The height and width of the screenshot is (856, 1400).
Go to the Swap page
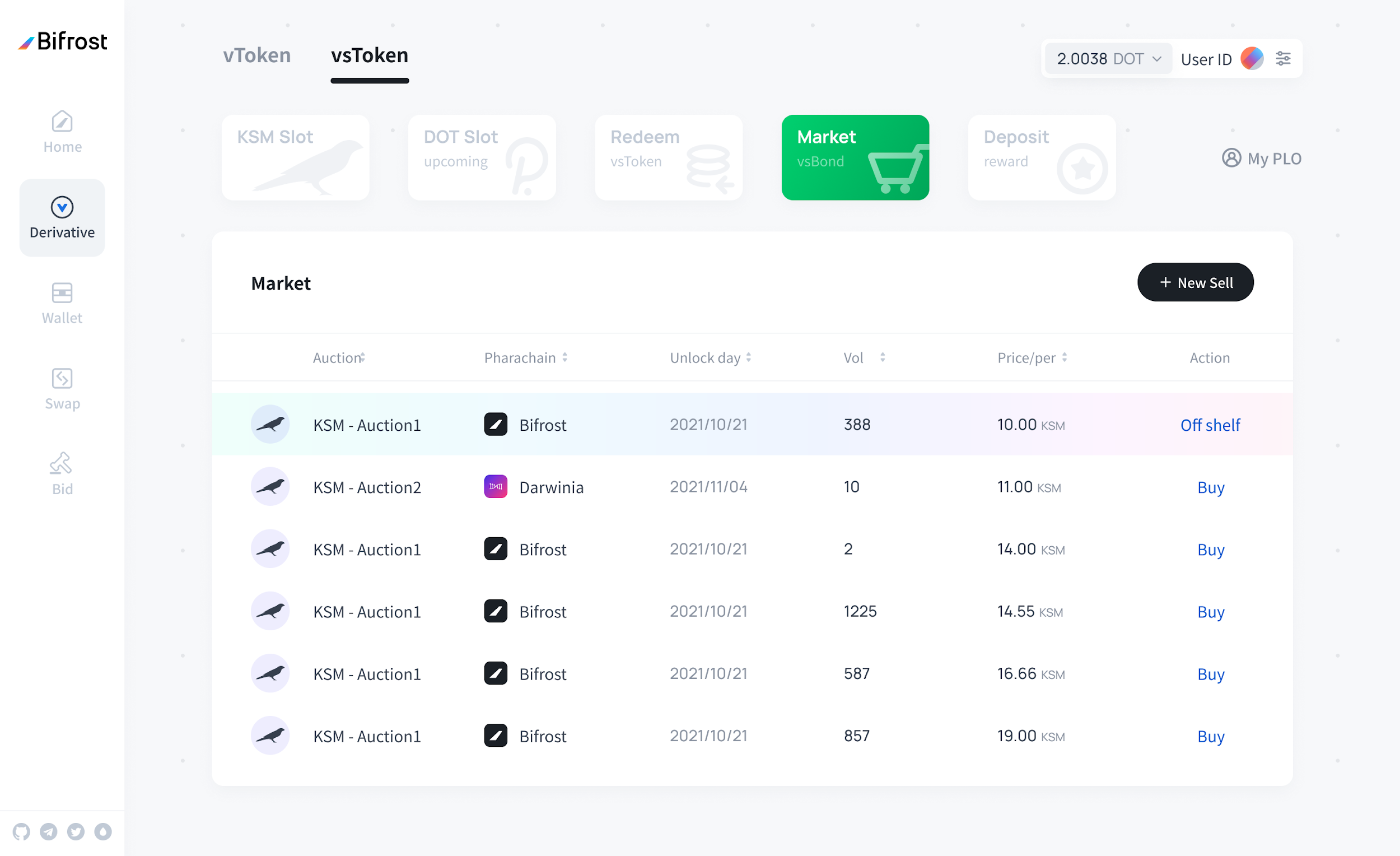(62, 389)
